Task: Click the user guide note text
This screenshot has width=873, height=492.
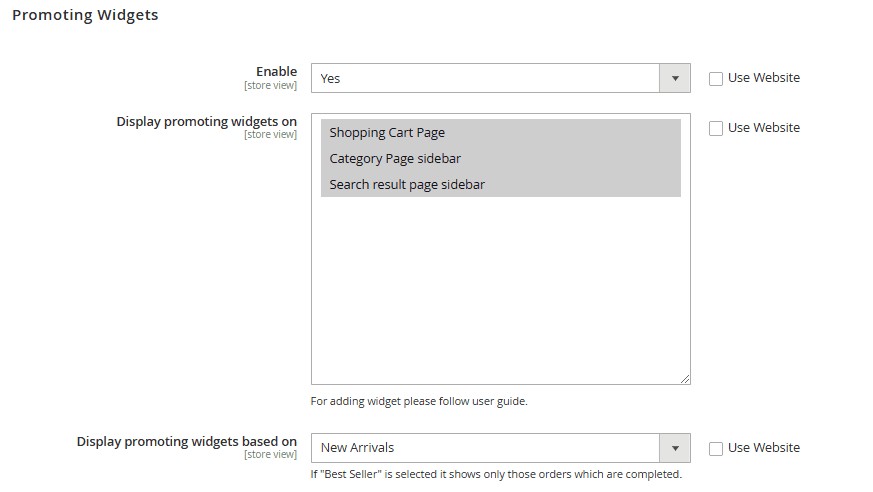Action: click(419, 401)
